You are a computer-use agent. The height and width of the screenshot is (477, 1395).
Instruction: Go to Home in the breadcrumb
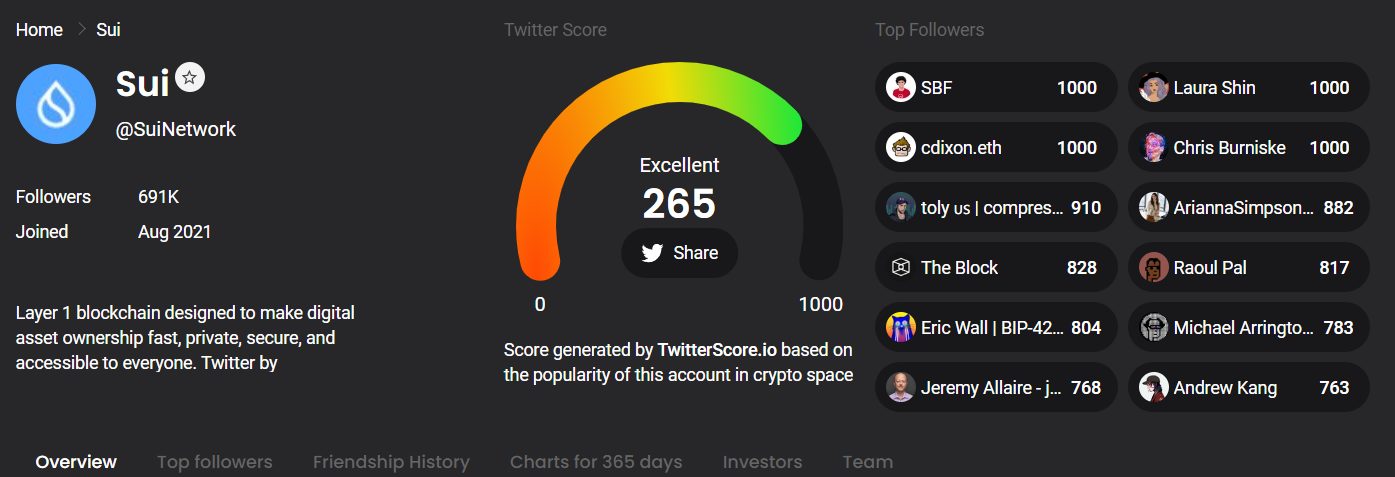click(x=39, y=30)
